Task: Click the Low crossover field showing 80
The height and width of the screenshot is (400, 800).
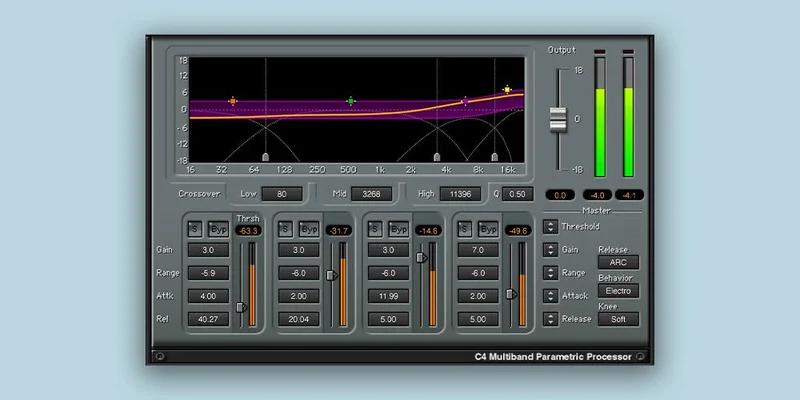Action: coord(282,194)
